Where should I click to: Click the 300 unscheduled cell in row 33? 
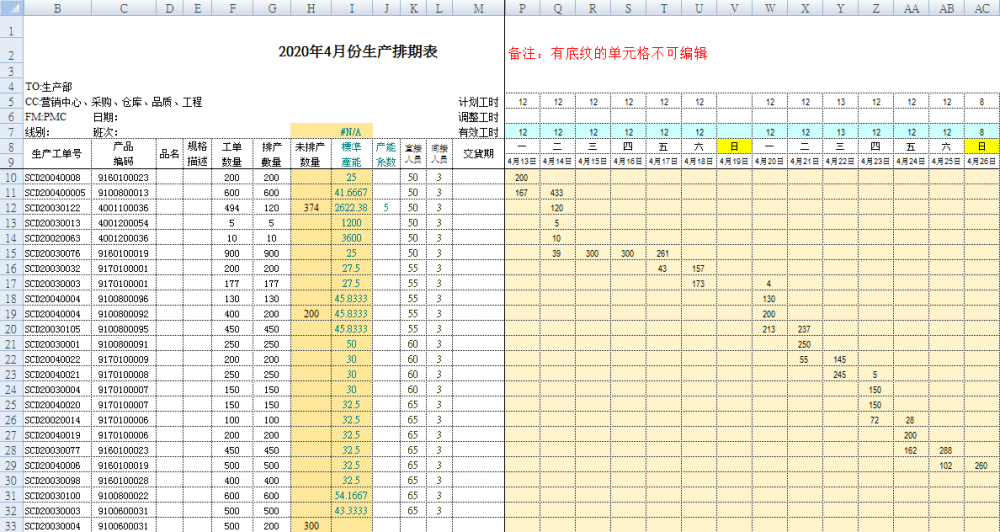(x=311, y=526)
